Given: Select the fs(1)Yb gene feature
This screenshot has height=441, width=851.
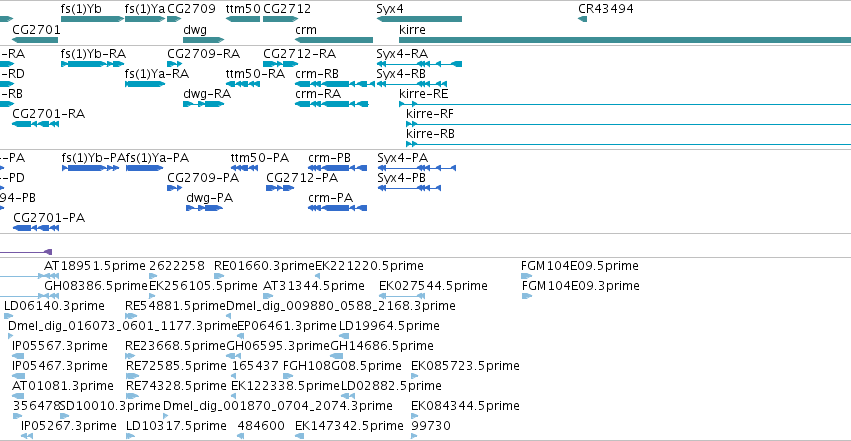Looking at the screenshot, I should [92, 20].
